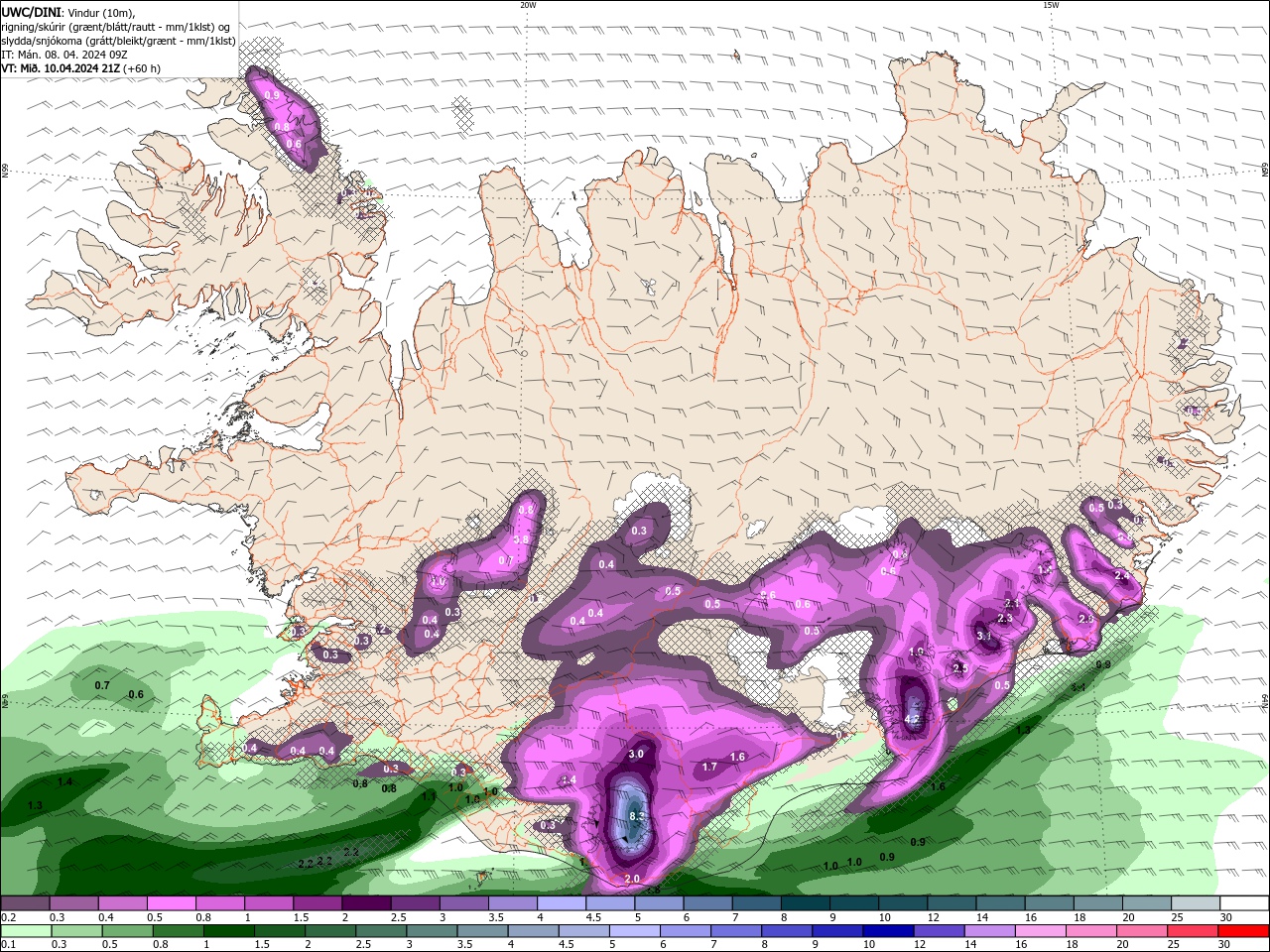1270x952 pixels.
Task: Select dark purple snow swatch labeled 2
Action: tap(365, 903)
